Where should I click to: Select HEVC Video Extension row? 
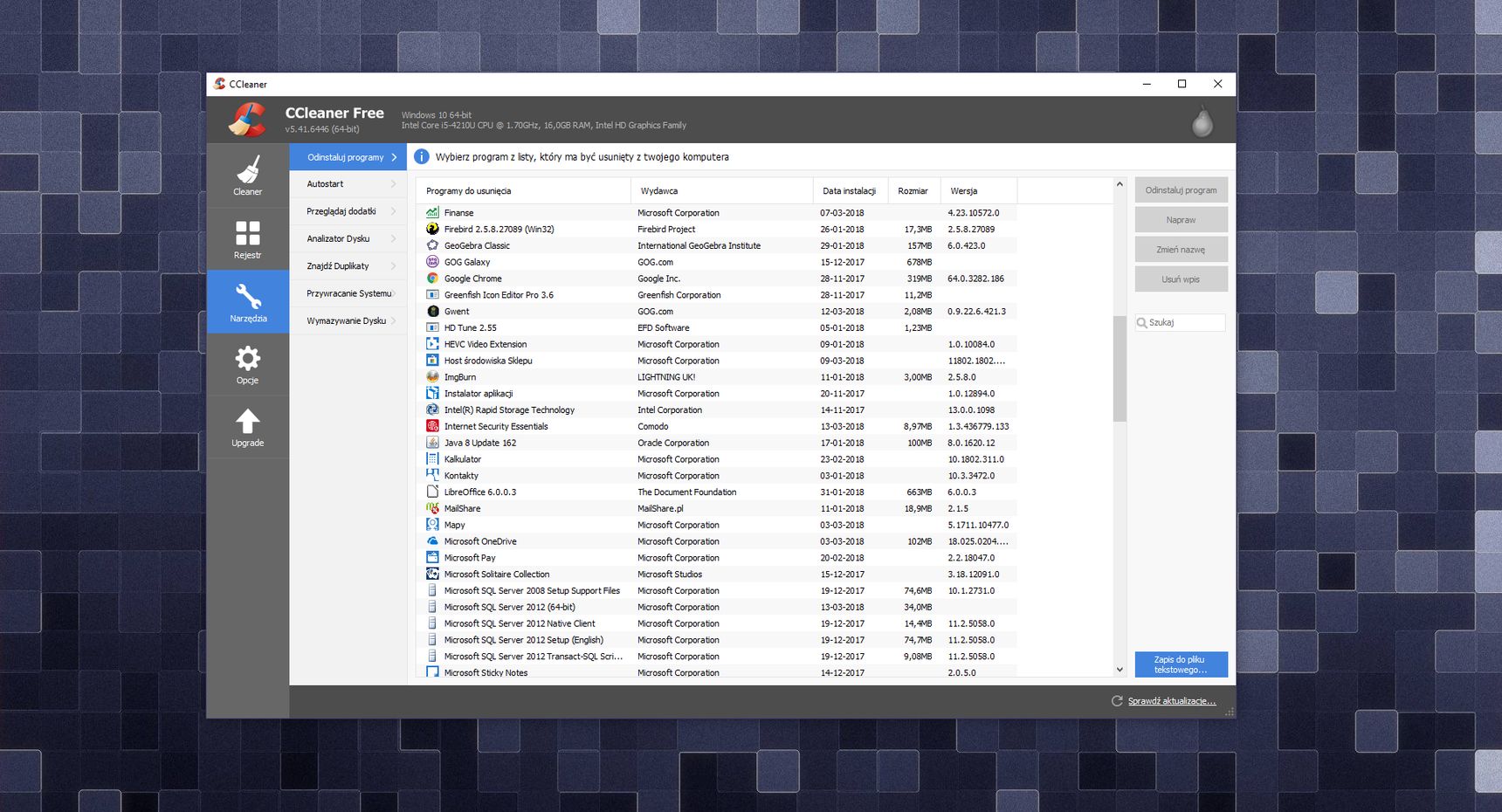(716, 344)
